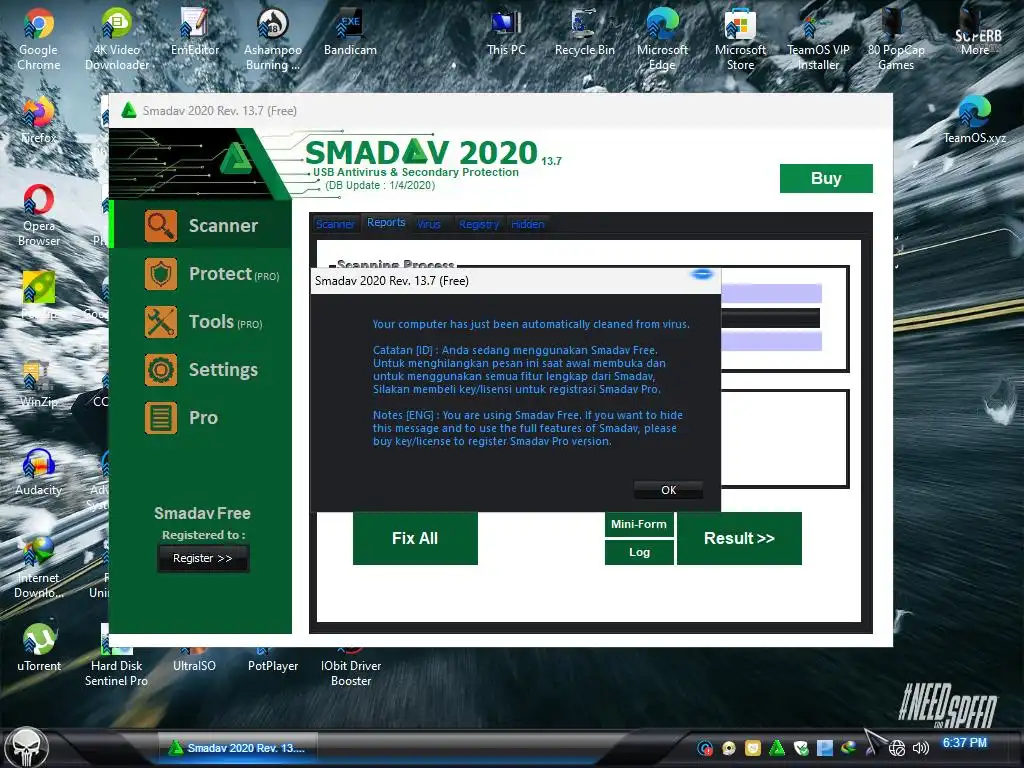Click the IObit Driver Booster desktop icon
The height and width of the screenshot is (768, 1024).
351,666
